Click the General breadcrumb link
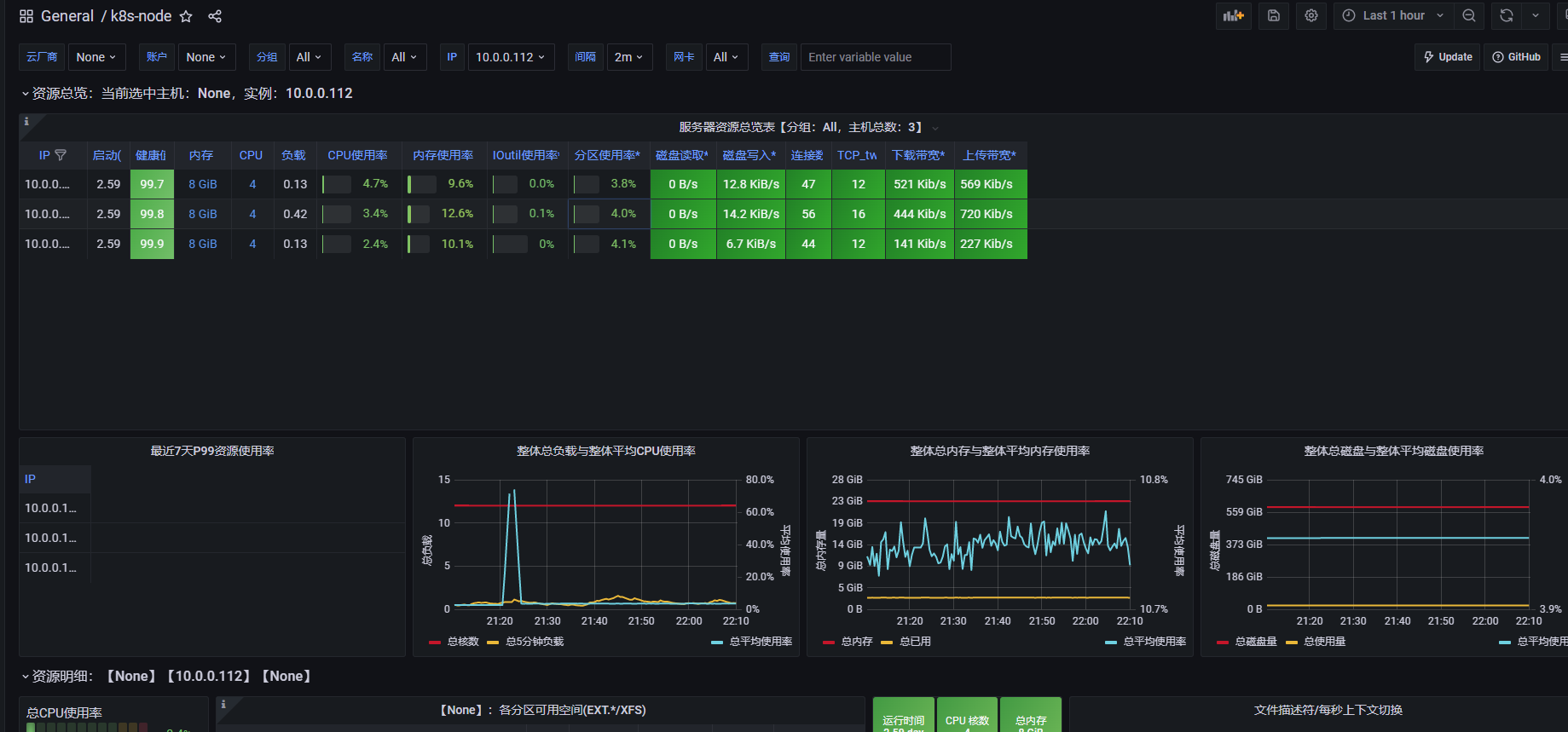 click(67, 16)
